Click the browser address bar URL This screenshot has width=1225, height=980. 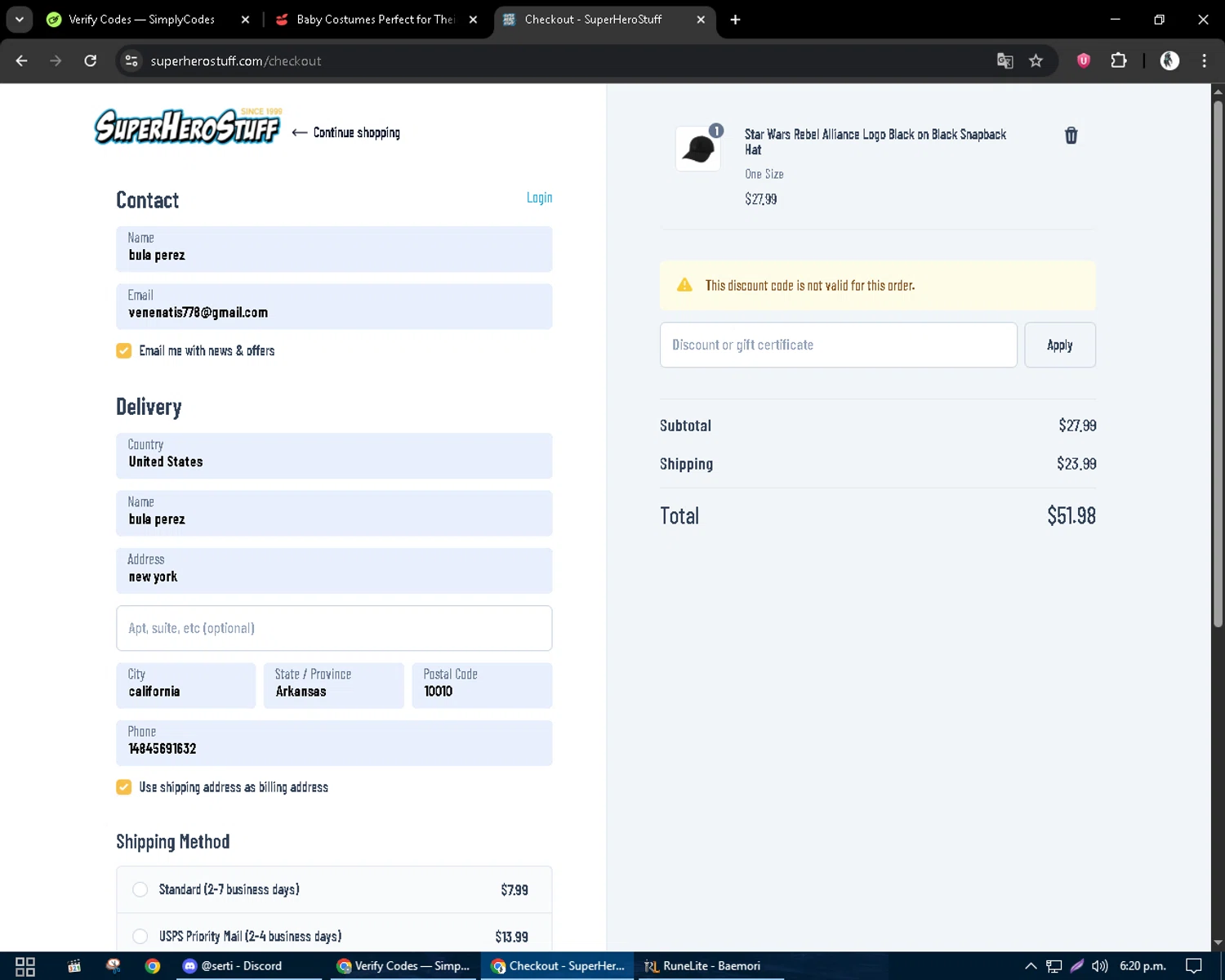coord(235,60)
